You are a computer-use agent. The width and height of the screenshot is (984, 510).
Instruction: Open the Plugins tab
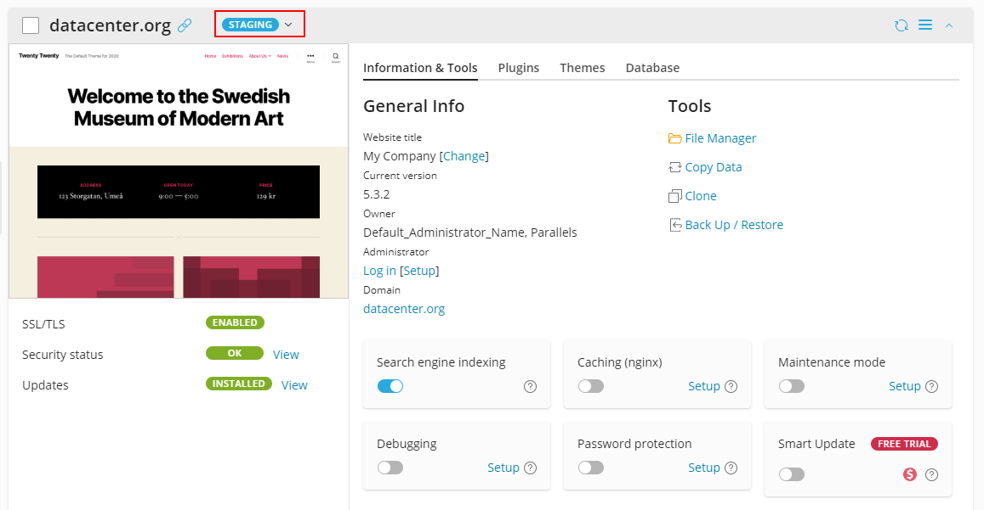pos(518,68)
